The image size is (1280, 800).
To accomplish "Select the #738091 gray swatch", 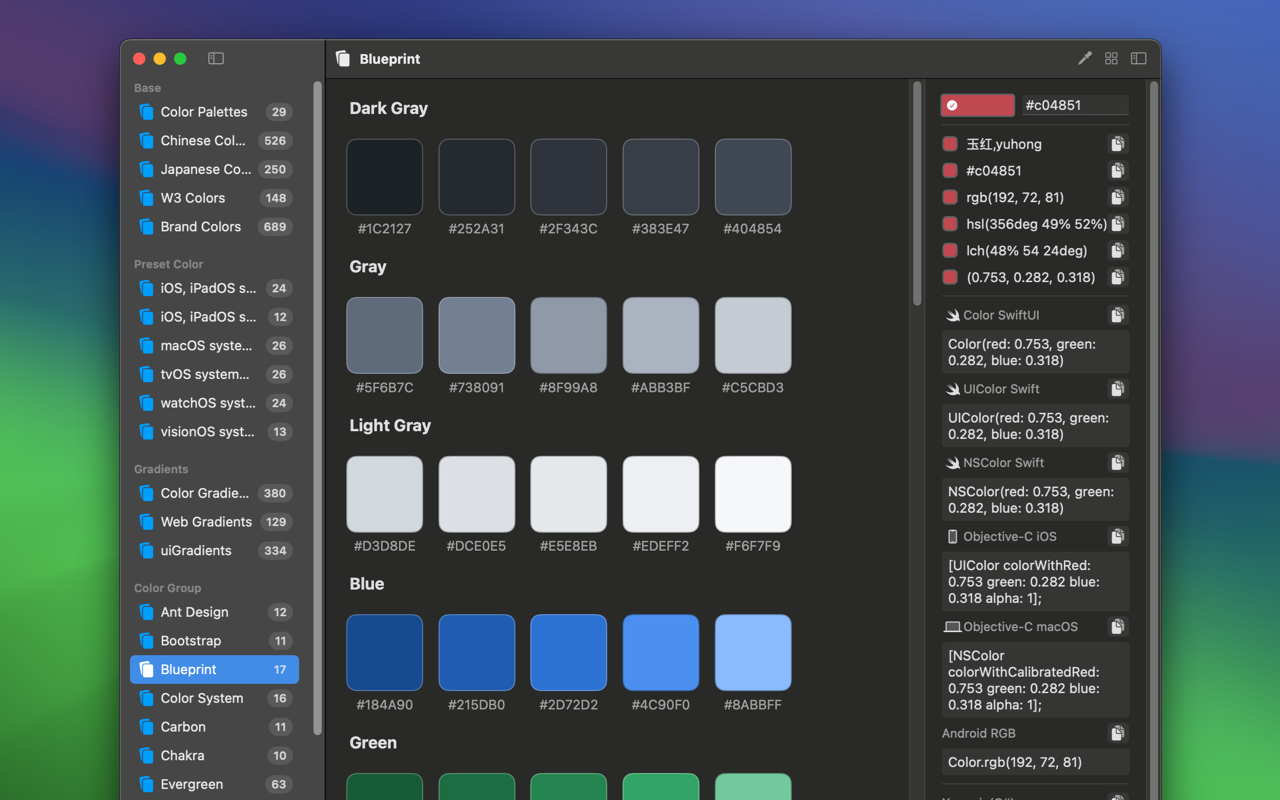I will 477,335.
